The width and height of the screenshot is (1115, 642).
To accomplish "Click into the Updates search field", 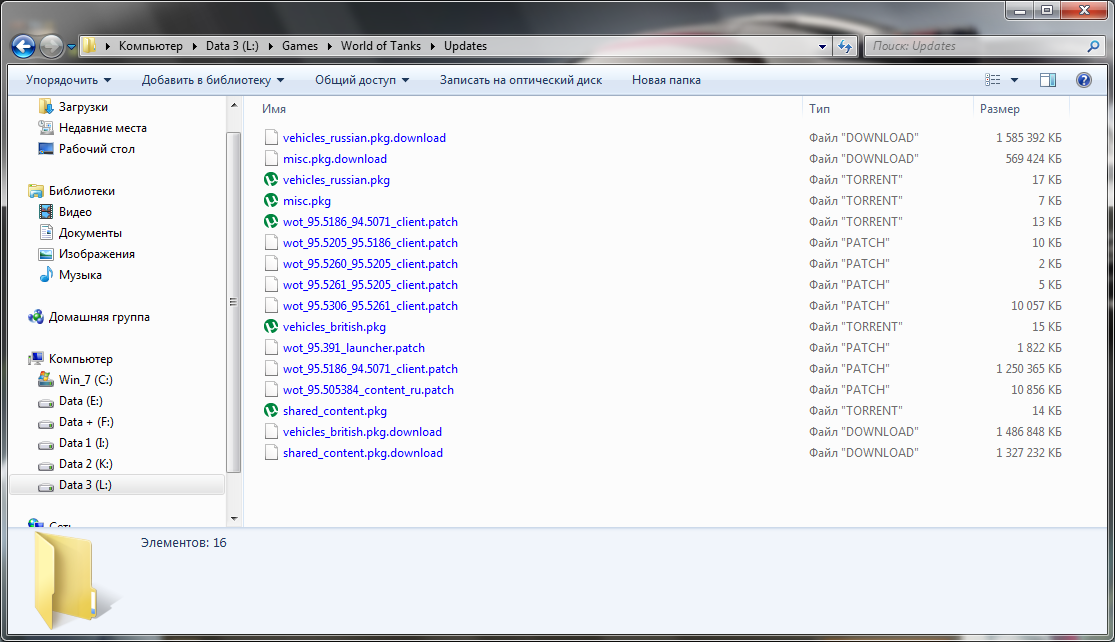I will pos(975,46).
